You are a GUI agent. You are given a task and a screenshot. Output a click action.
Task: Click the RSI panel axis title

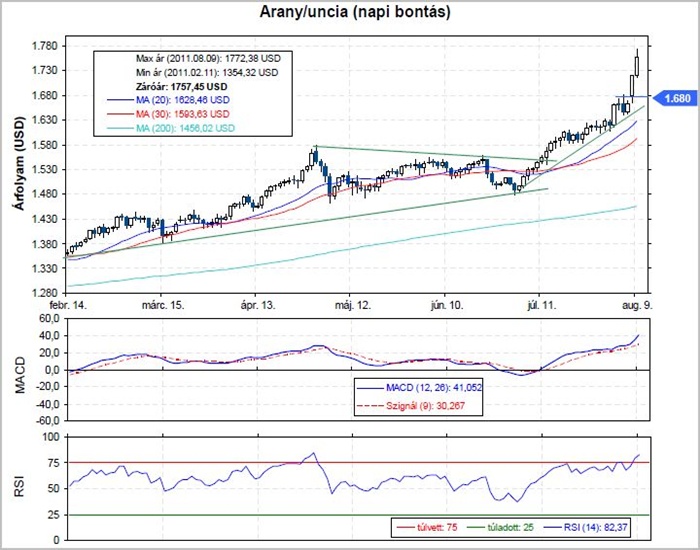tap(16, 487)
